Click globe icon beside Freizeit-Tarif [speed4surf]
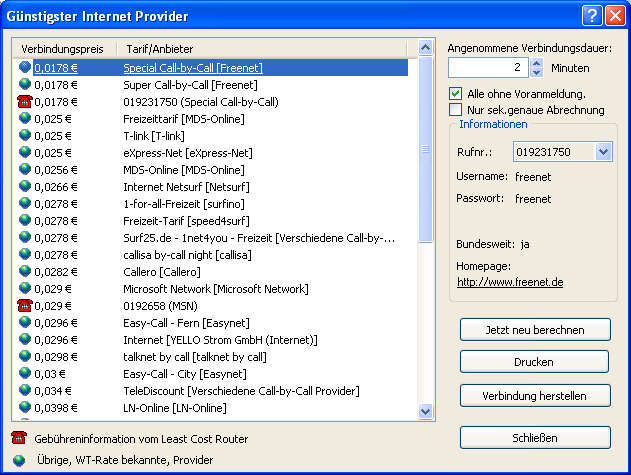631x475 pixels. [25, 220]
